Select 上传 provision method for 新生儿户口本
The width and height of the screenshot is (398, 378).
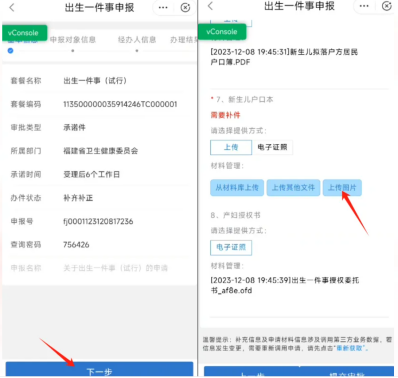pyautogui.click(x=231, y=147)
